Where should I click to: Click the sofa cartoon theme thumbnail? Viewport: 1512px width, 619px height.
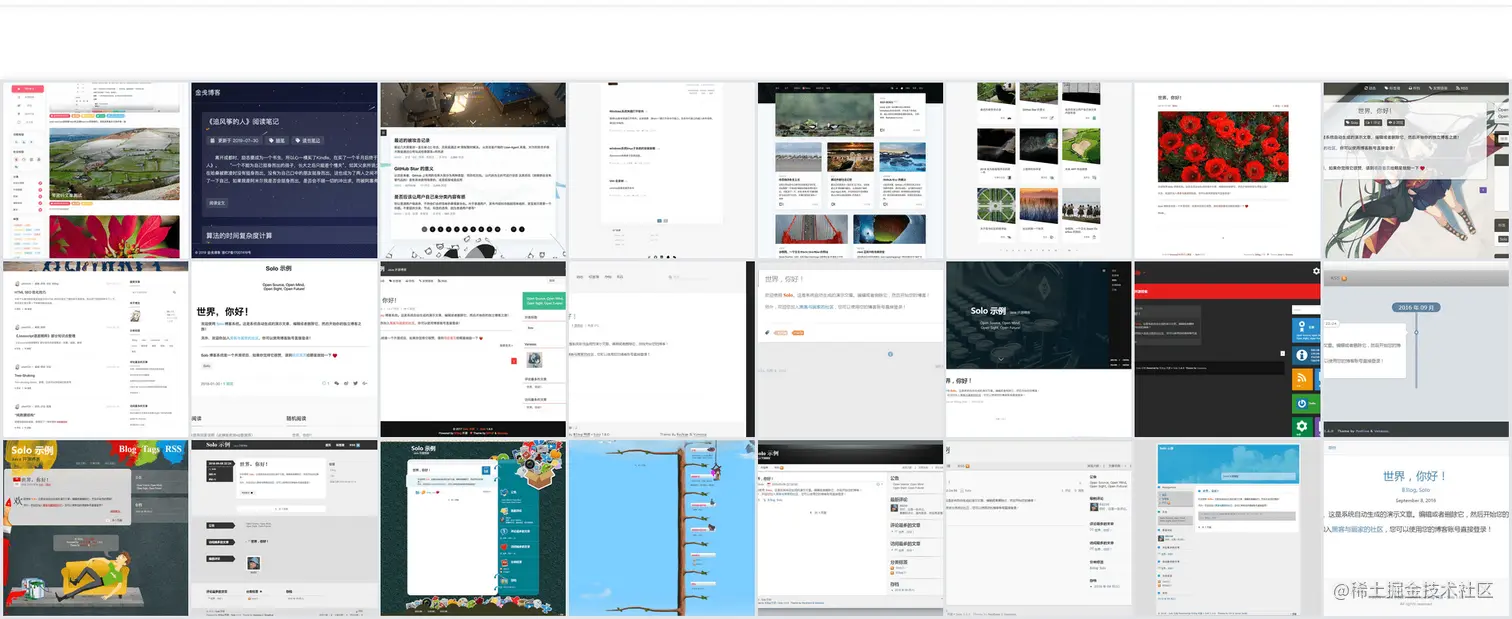point(95,528)
